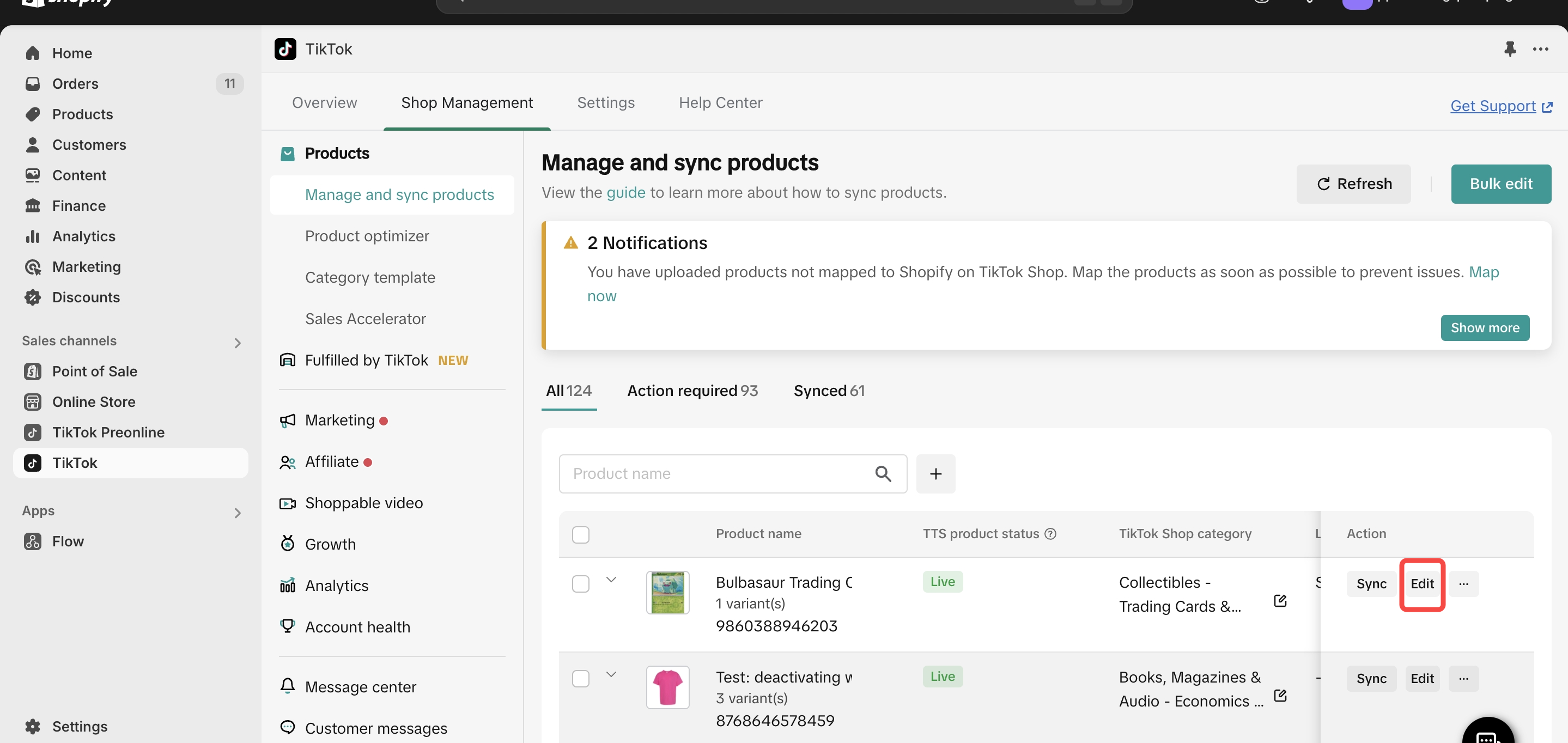Click search magnifier in Product name field
This screenshot has height=743, width=1568.
click(x=883, y=473)
